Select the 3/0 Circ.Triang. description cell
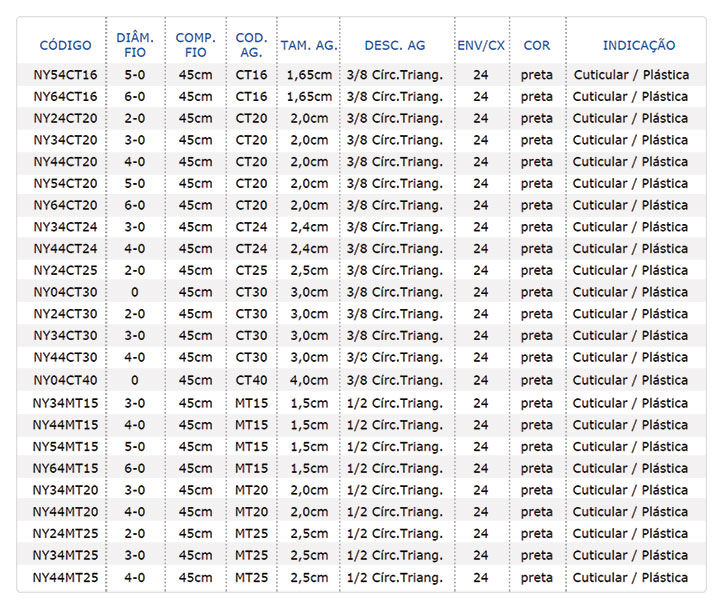722x606 pixels. coord(394,357)
